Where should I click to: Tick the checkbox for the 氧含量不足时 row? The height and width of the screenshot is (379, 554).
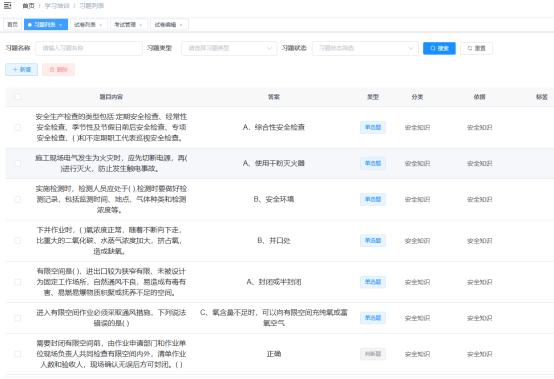point(18,318)
